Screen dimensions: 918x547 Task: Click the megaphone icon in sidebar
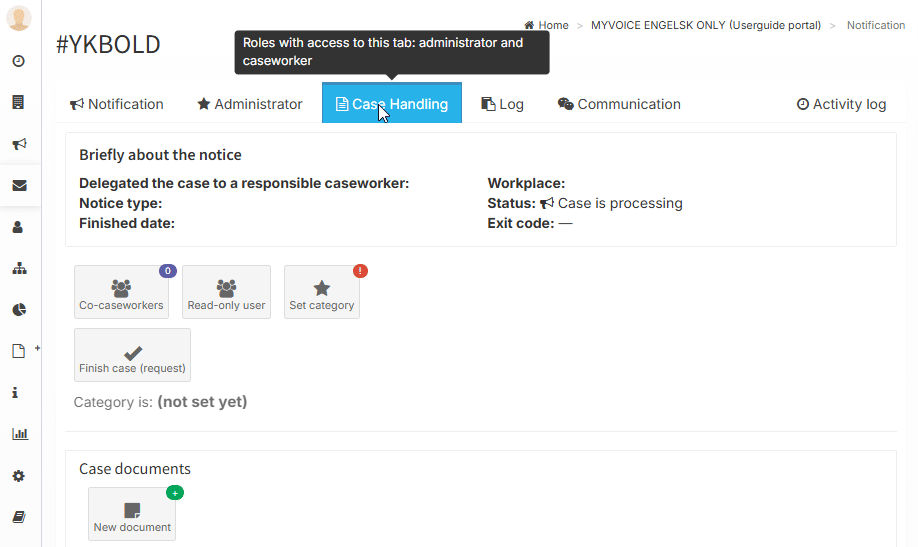pyautogui.click(x=19, y=144)
